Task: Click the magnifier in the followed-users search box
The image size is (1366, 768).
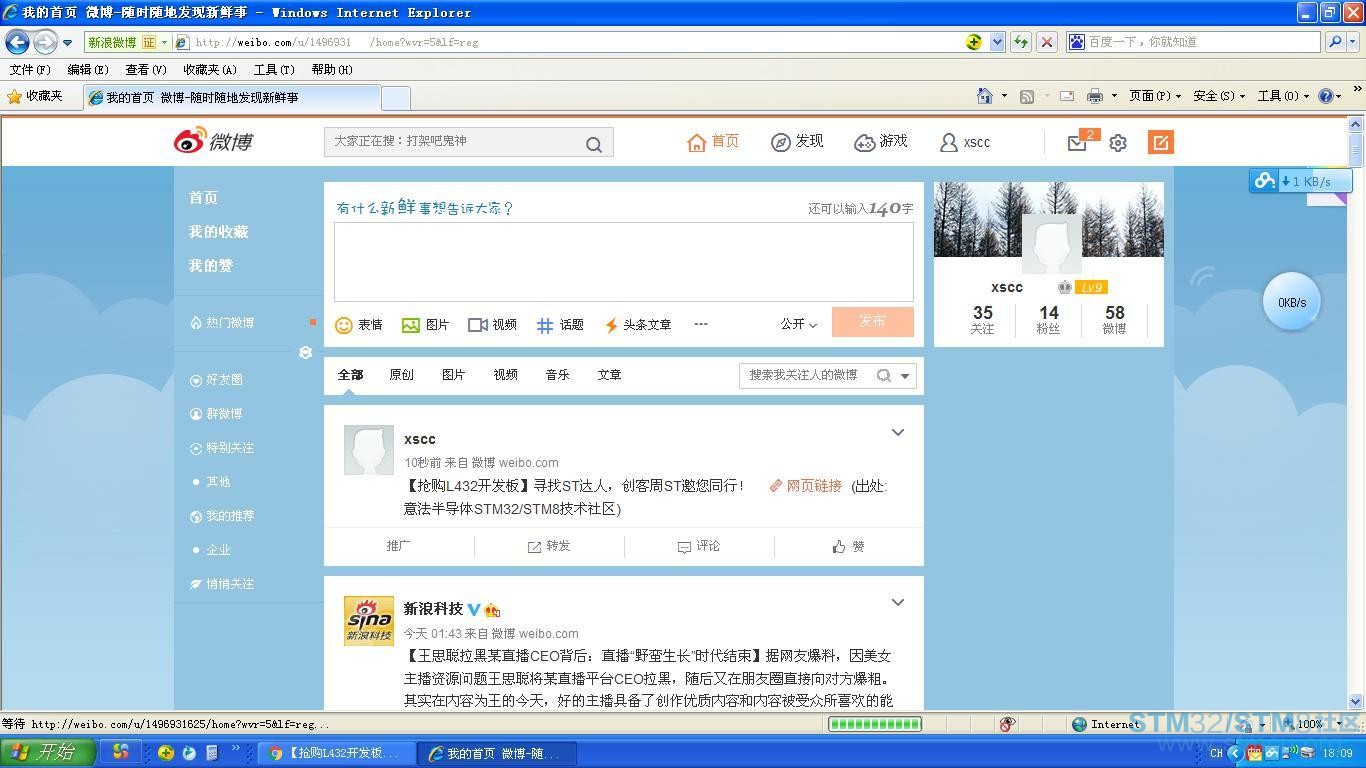Action: (x=884, y=376)
